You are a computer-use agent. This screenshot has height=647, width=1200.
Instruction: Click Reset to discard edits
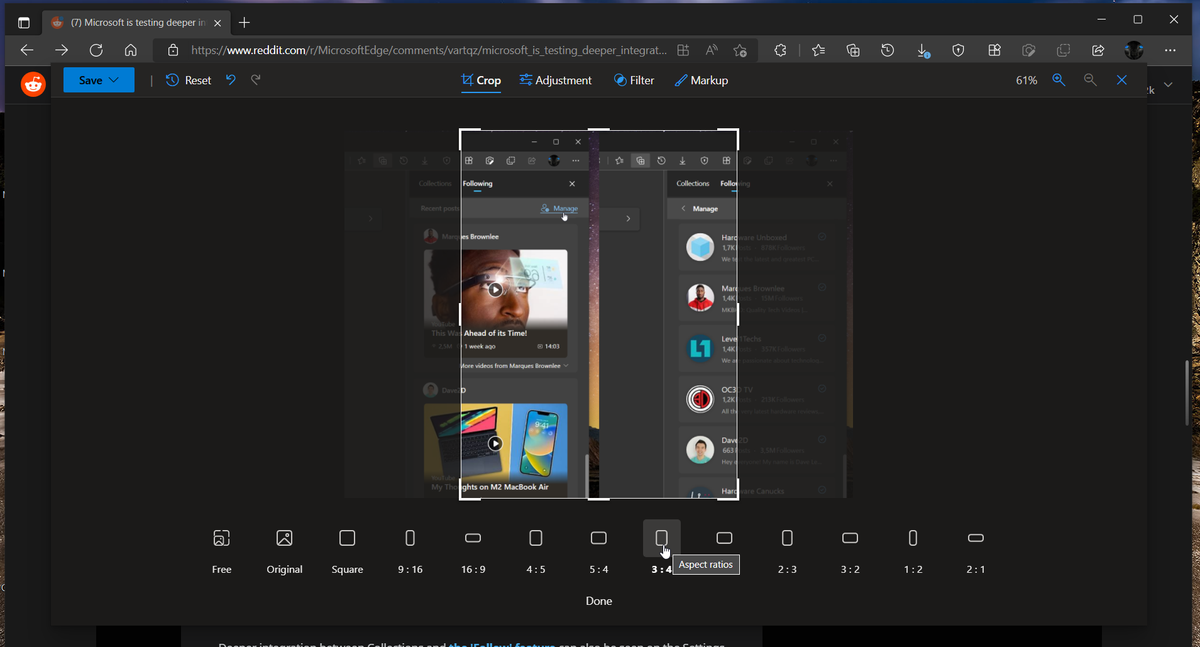click(187, 80)
